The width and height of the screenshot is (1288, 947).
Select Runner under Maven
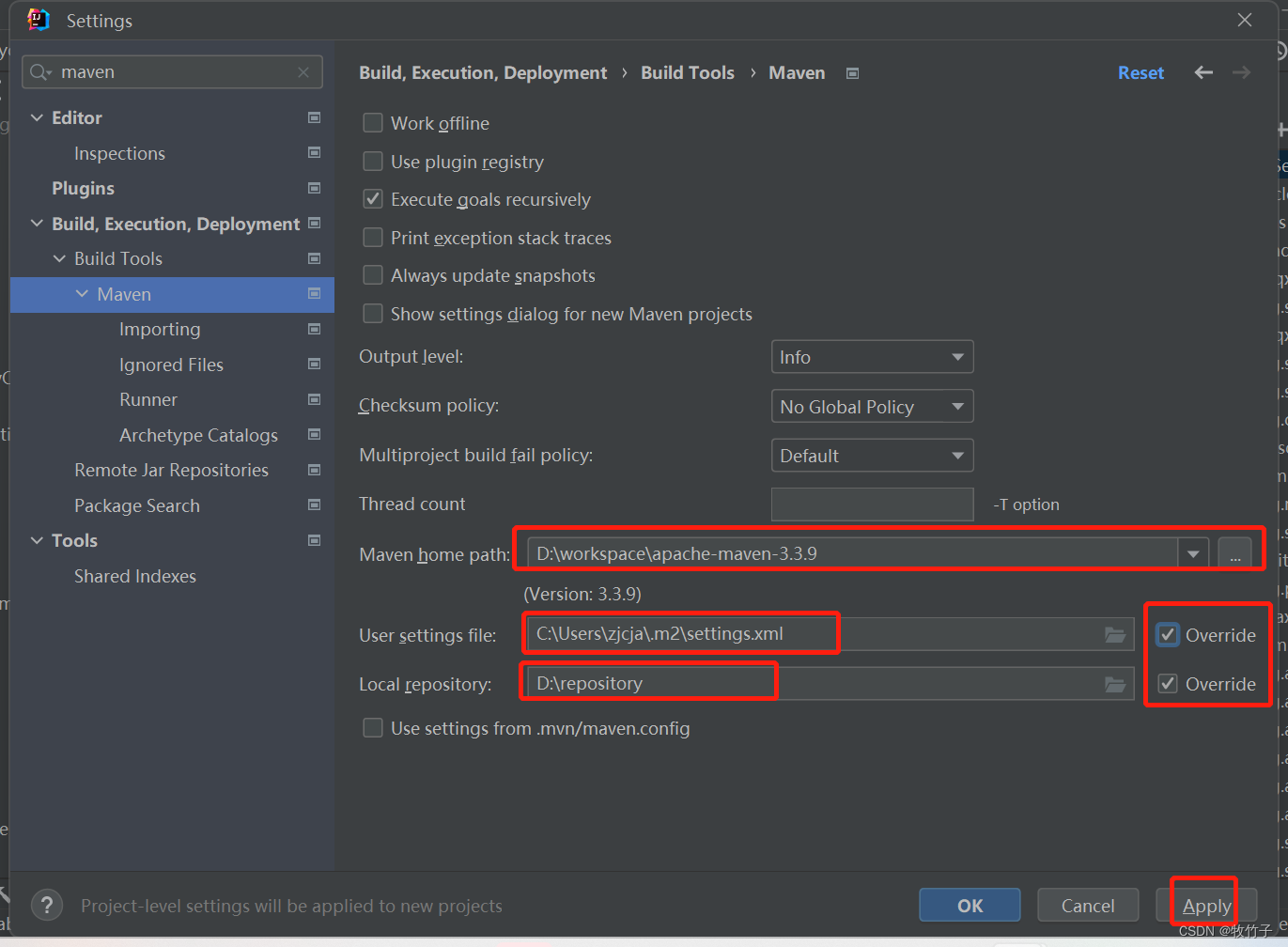[148, 399]
